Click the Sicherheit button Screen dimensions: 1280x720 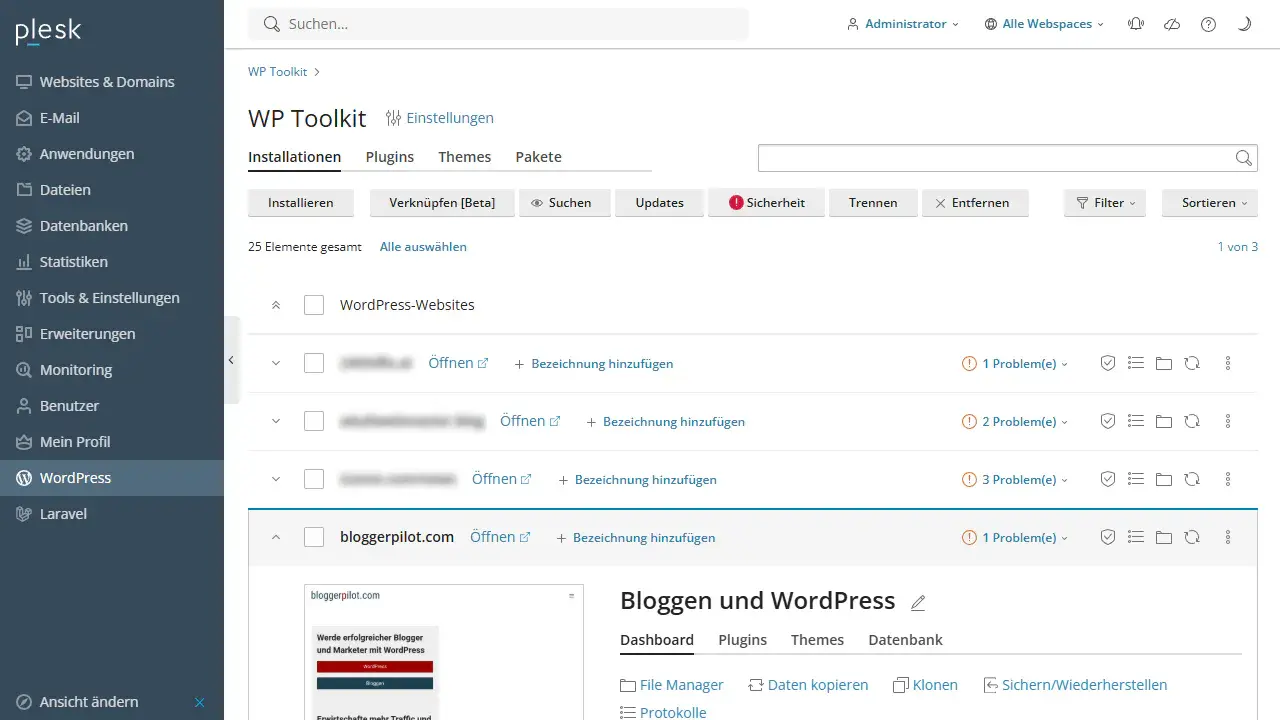pyautogui.click(x=767, y=203)
